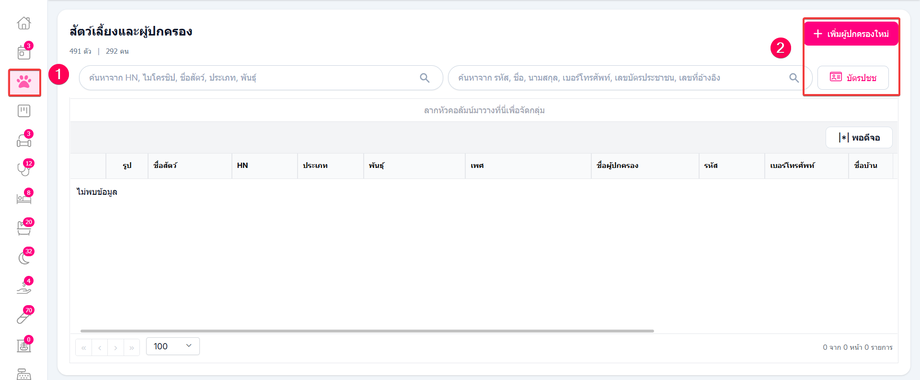Click the 491 ตัว pet count text
This screenshot has height=380, width=920.
click(x=80, y=51)
